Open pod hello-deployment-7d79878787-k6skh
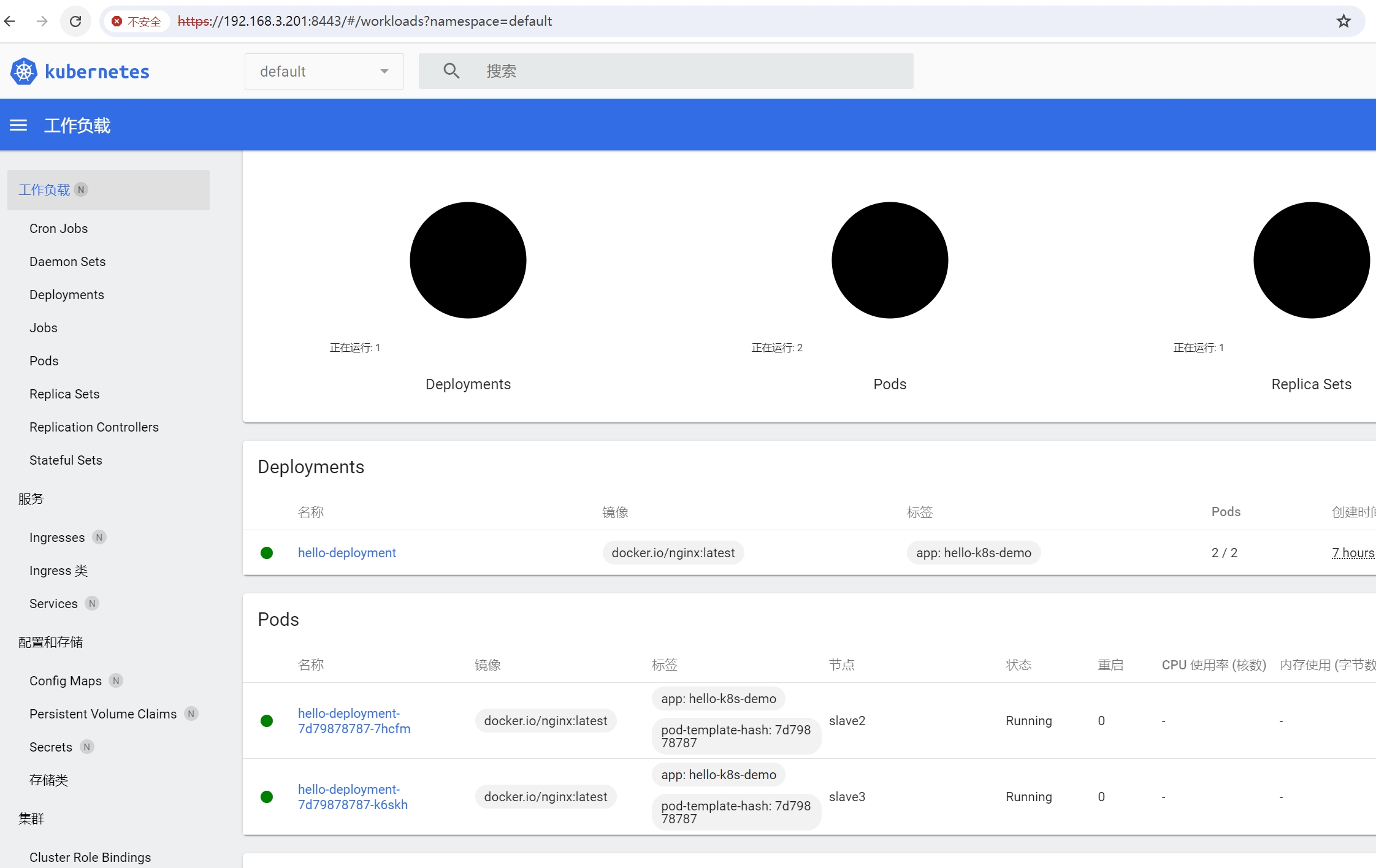Viewport: 1376px width, 868px height. tap(353, 797)
